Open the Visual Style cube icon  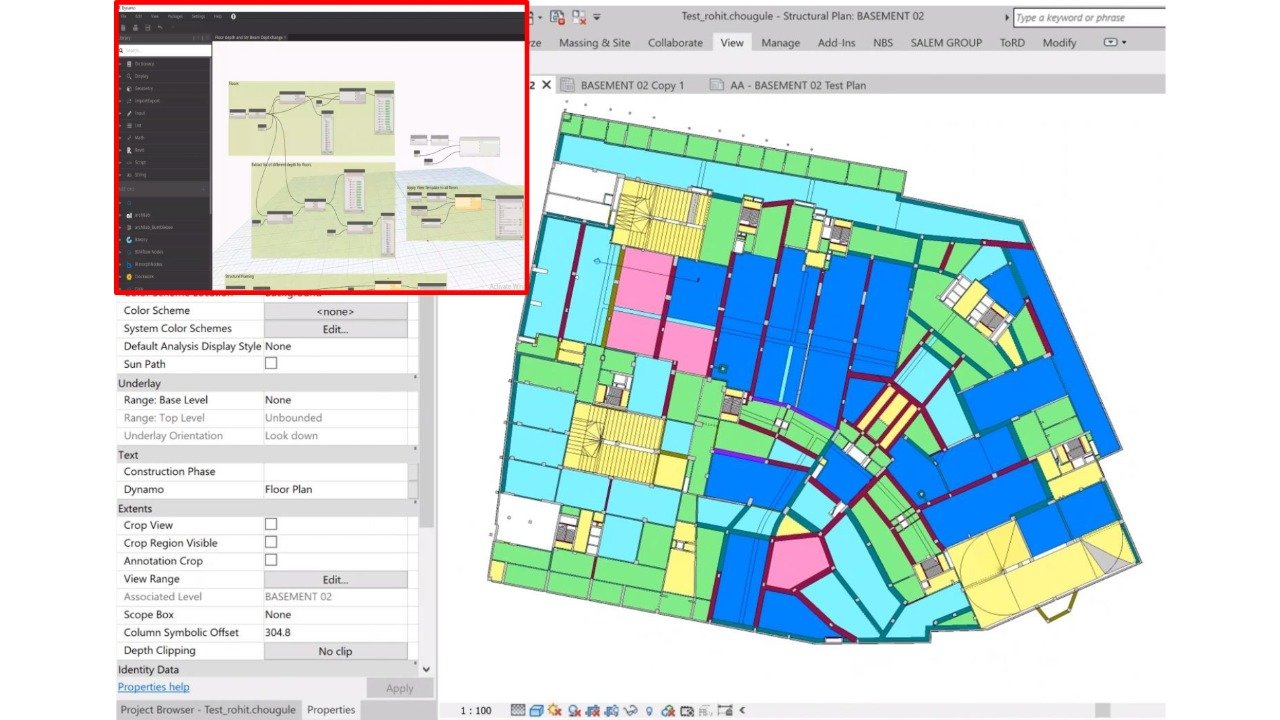pyautogui.click(x=535, y=711)
